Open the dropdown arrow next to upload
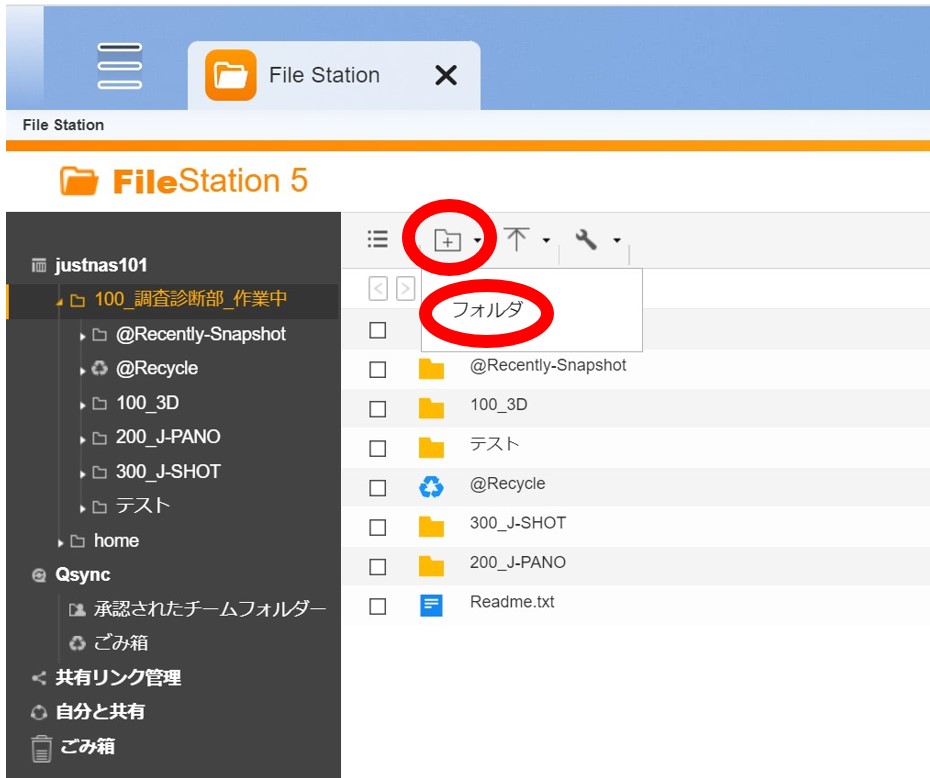 (x=546, y=240)
